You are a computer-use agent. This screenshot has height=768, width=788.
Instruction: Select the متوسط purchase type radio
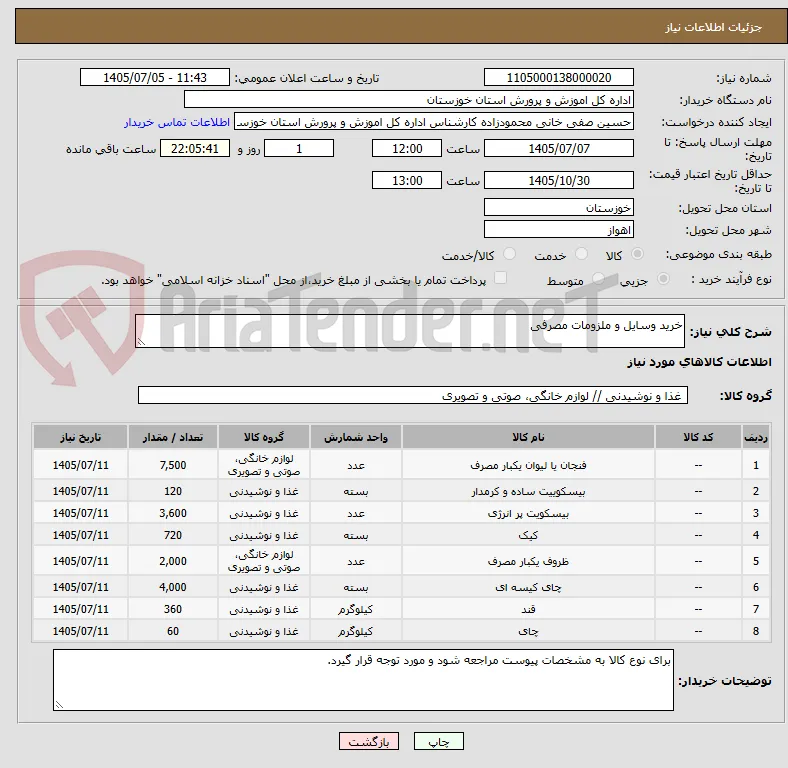pyautogui.click(x=598, y=278)
